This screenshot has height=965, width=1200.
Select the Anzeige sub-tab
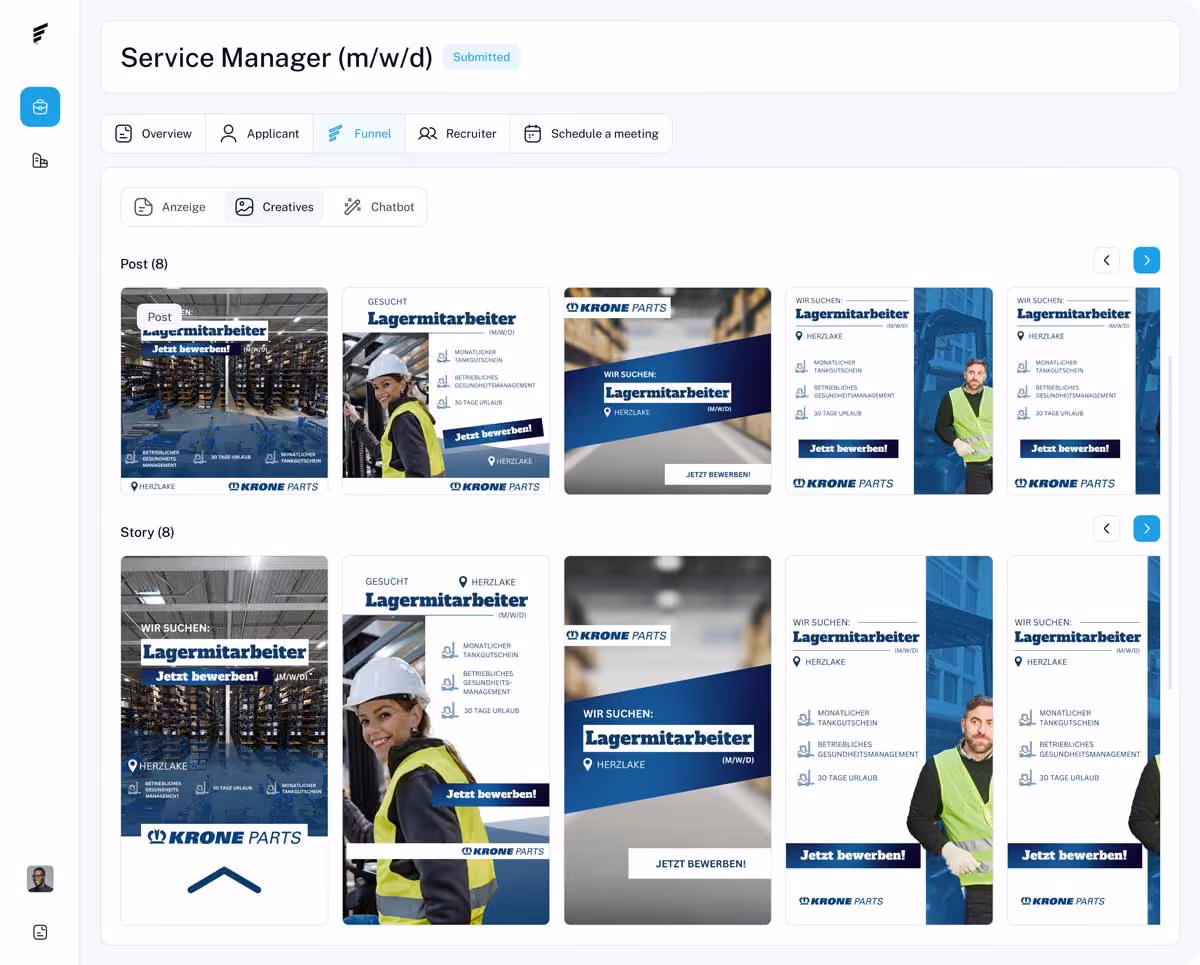coord(170,207)
